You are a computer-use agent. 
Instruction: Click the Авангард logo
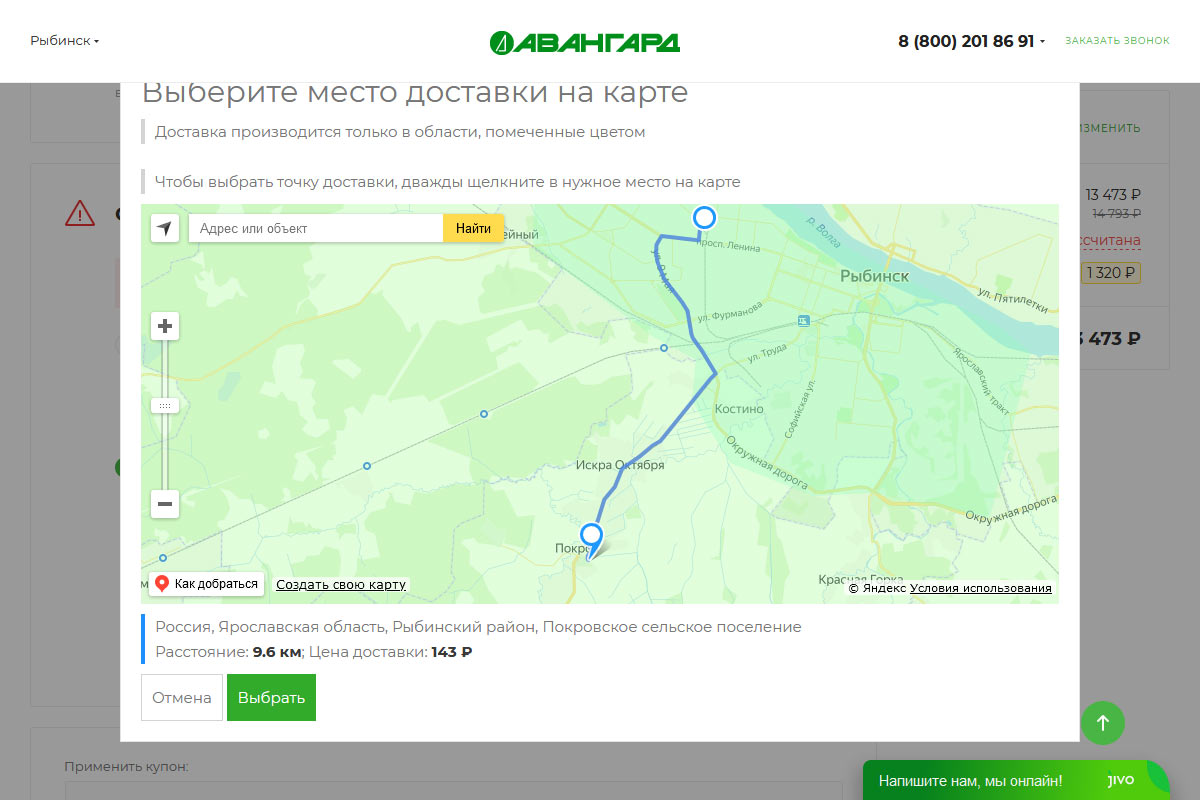[x=585, y=42]
